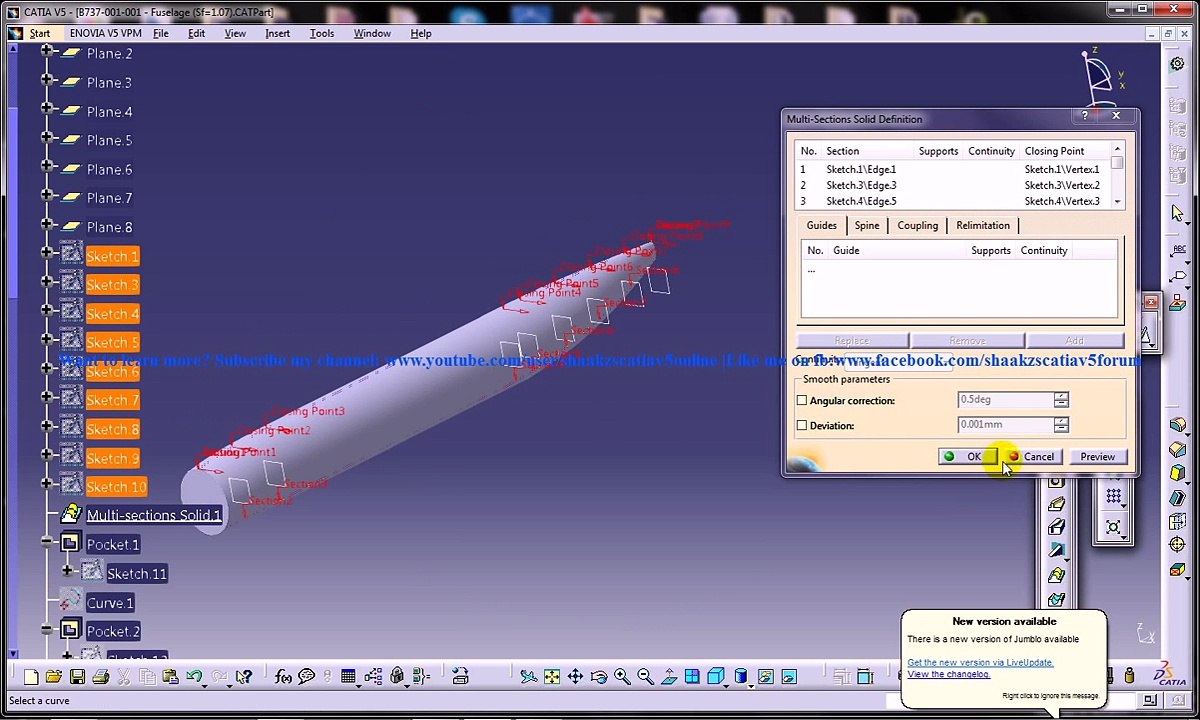The image size is (1200, 720).
Task: Click the Save icon in bottom toolbar
Action: click(77, 677)
